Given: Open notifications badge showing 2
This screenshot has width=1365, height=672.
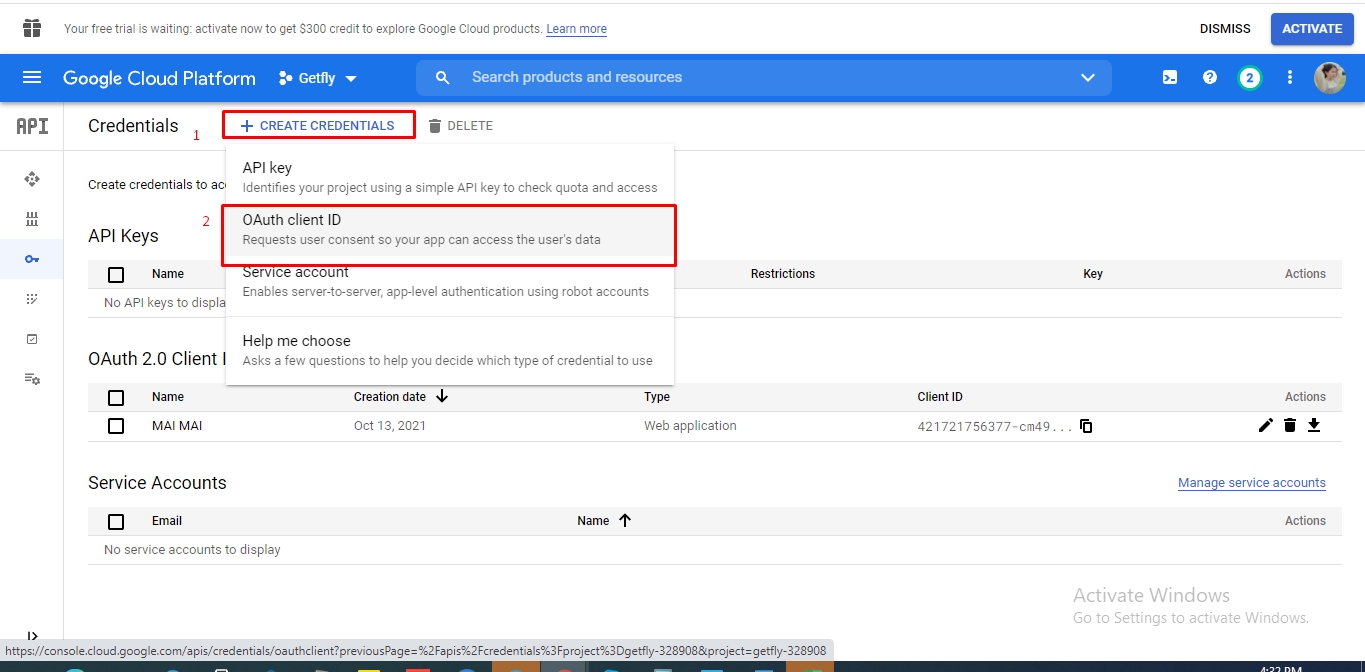Looking at the screenshot, I should click(1249, 78).
